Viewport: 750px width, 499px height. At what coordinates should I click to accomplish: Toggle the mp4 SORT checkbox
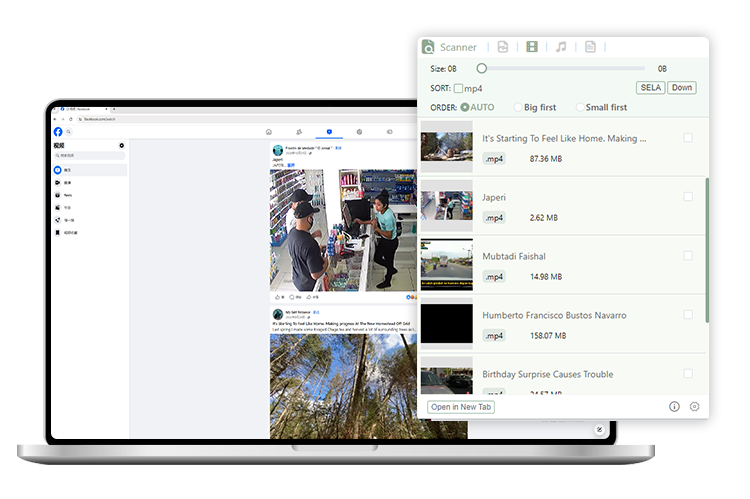point(458,89)
